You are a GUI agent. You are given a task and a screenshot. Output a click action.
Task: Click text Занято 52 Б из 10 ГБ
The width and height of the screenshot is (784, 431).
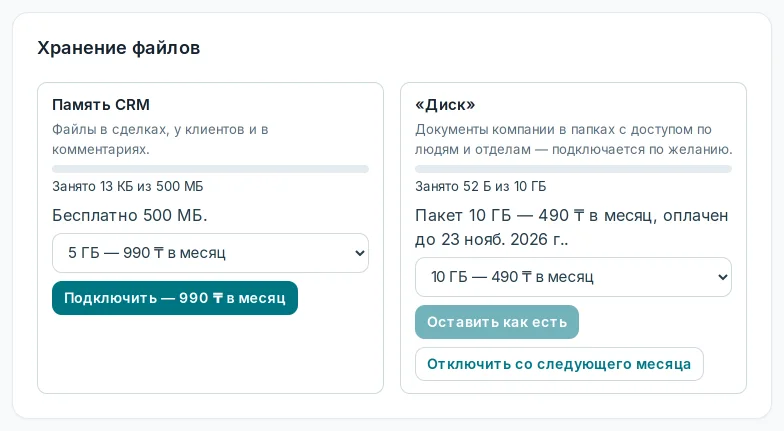[x=480, y=186]
